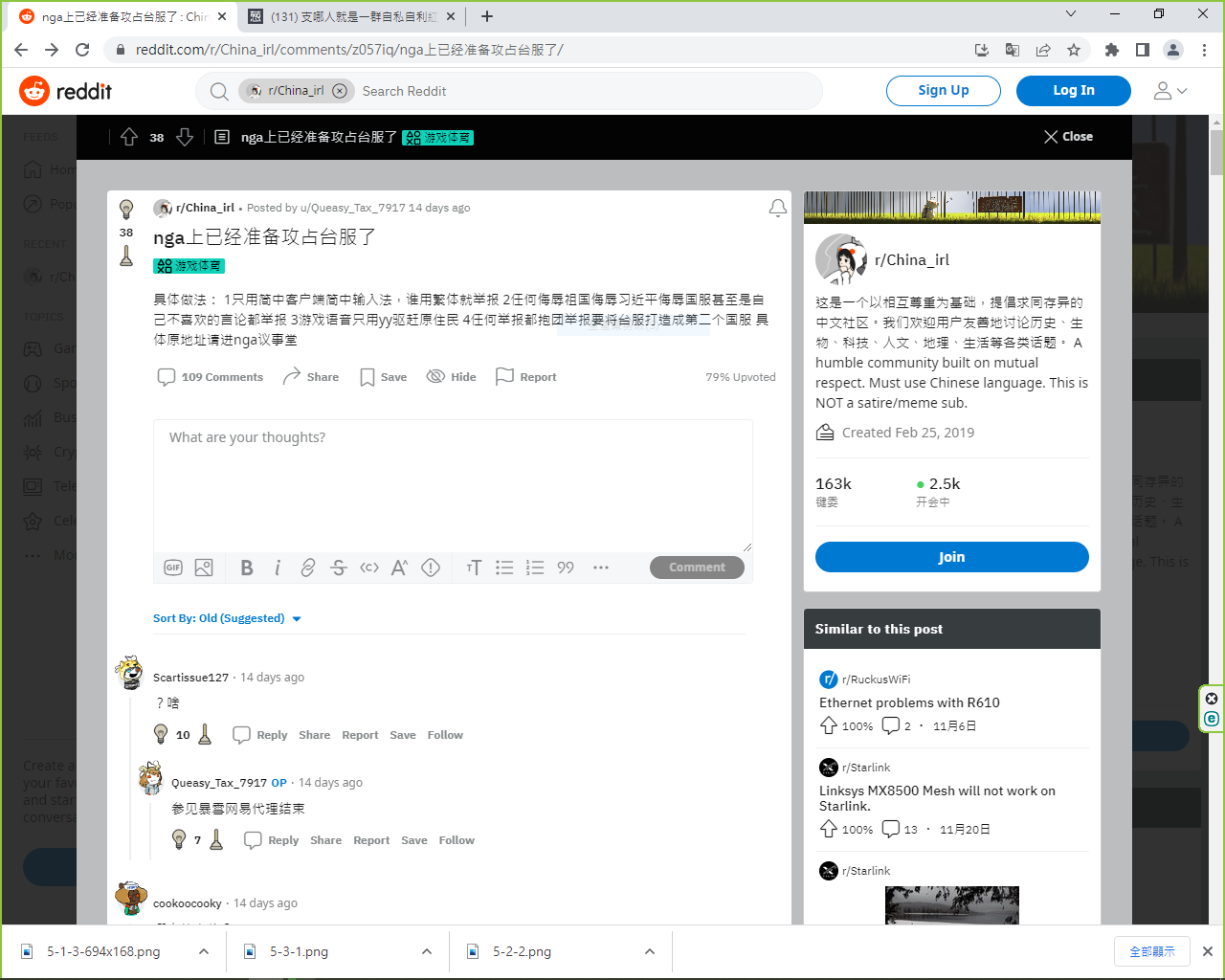Upvote Scartissue127's comment
1225x980 pixels.
161,734
